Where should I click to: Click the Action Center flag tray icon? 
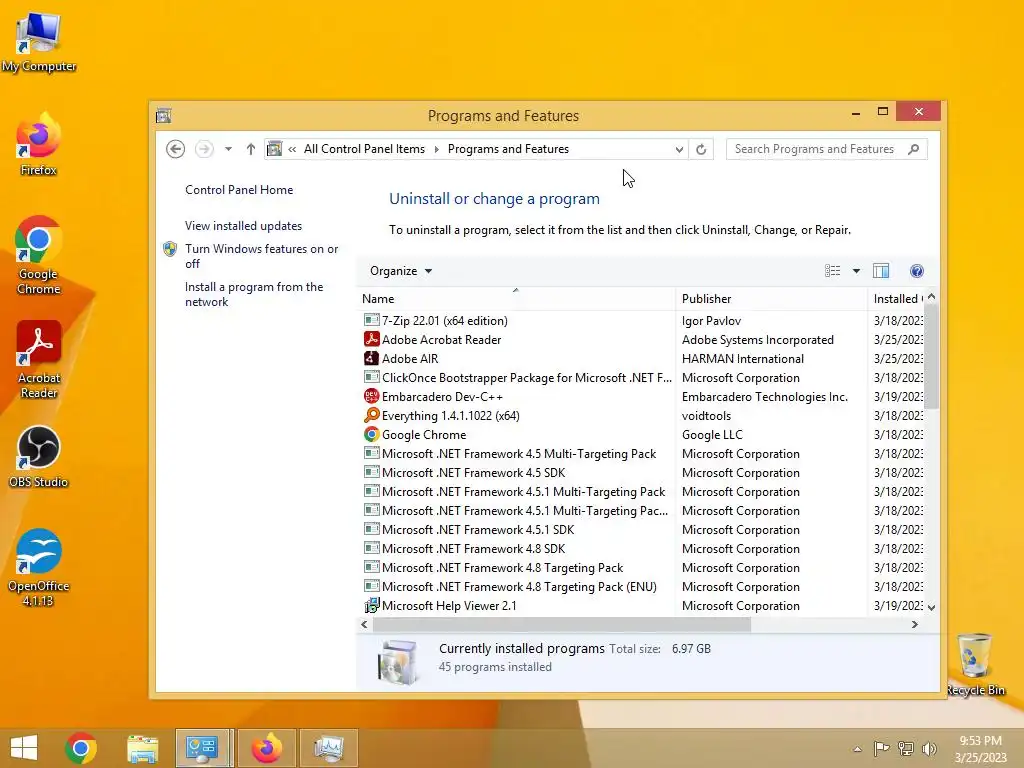click(x=881, y=749)
